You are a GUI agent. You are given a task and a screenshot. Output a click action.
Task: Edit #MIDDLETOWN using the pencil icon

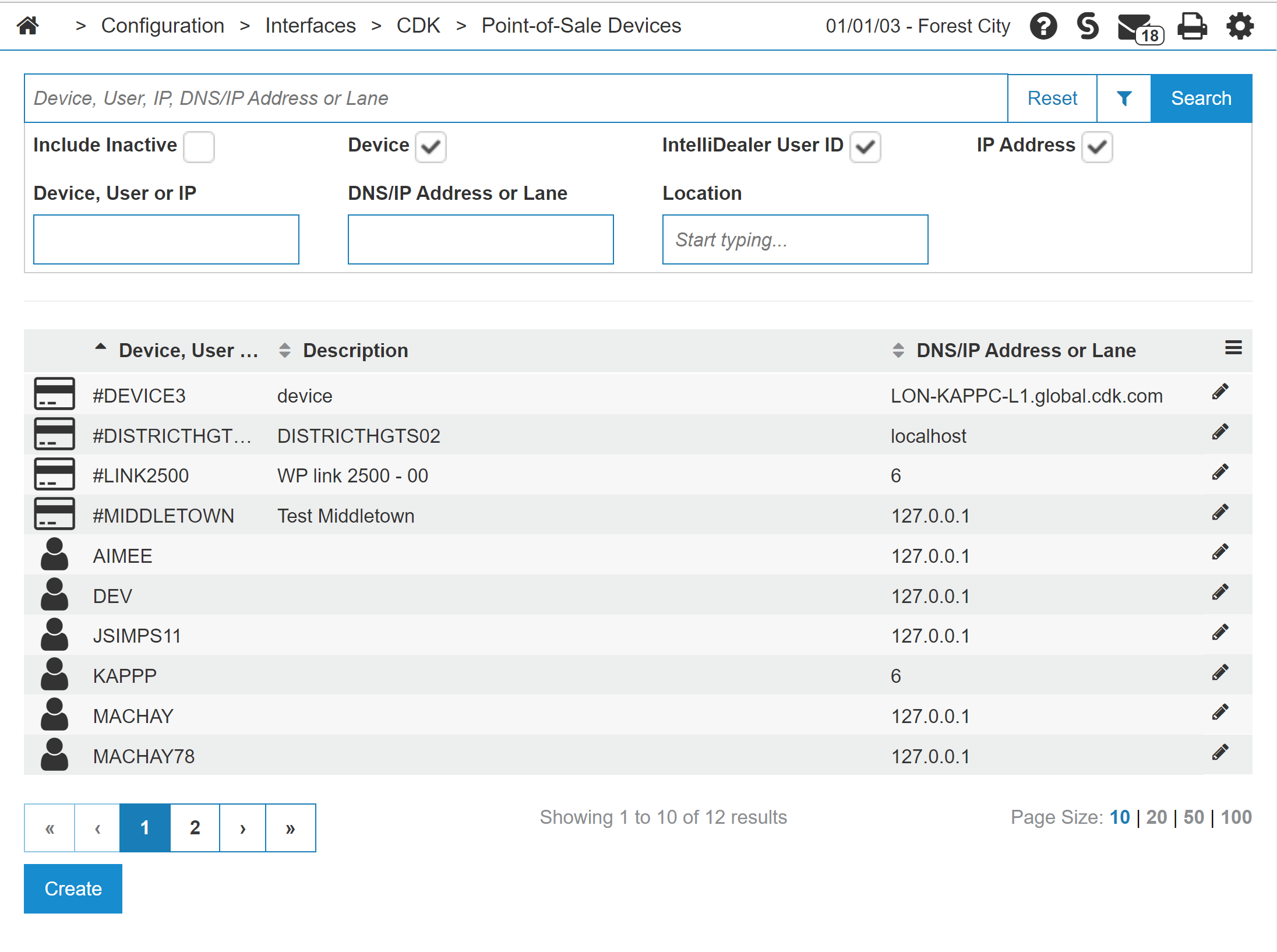[x=1220, y=513]
